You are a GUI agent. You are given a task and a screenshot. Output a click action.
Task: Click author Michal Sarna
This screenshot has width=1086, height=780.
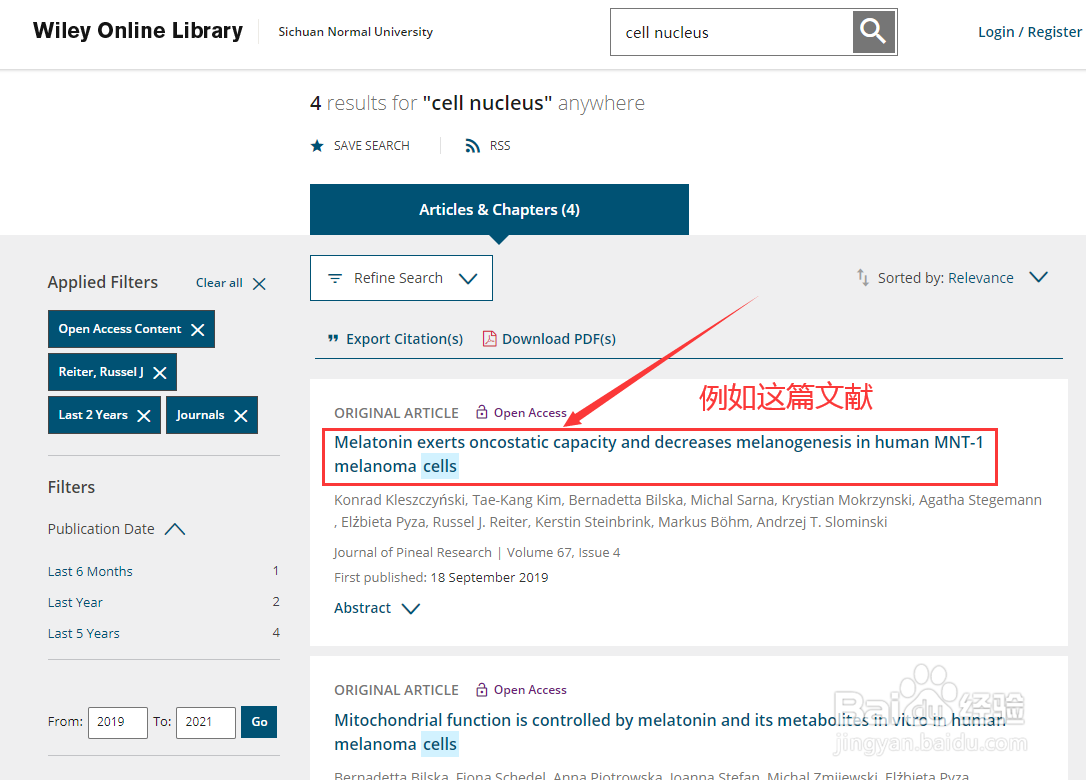[x=732, y=500]
